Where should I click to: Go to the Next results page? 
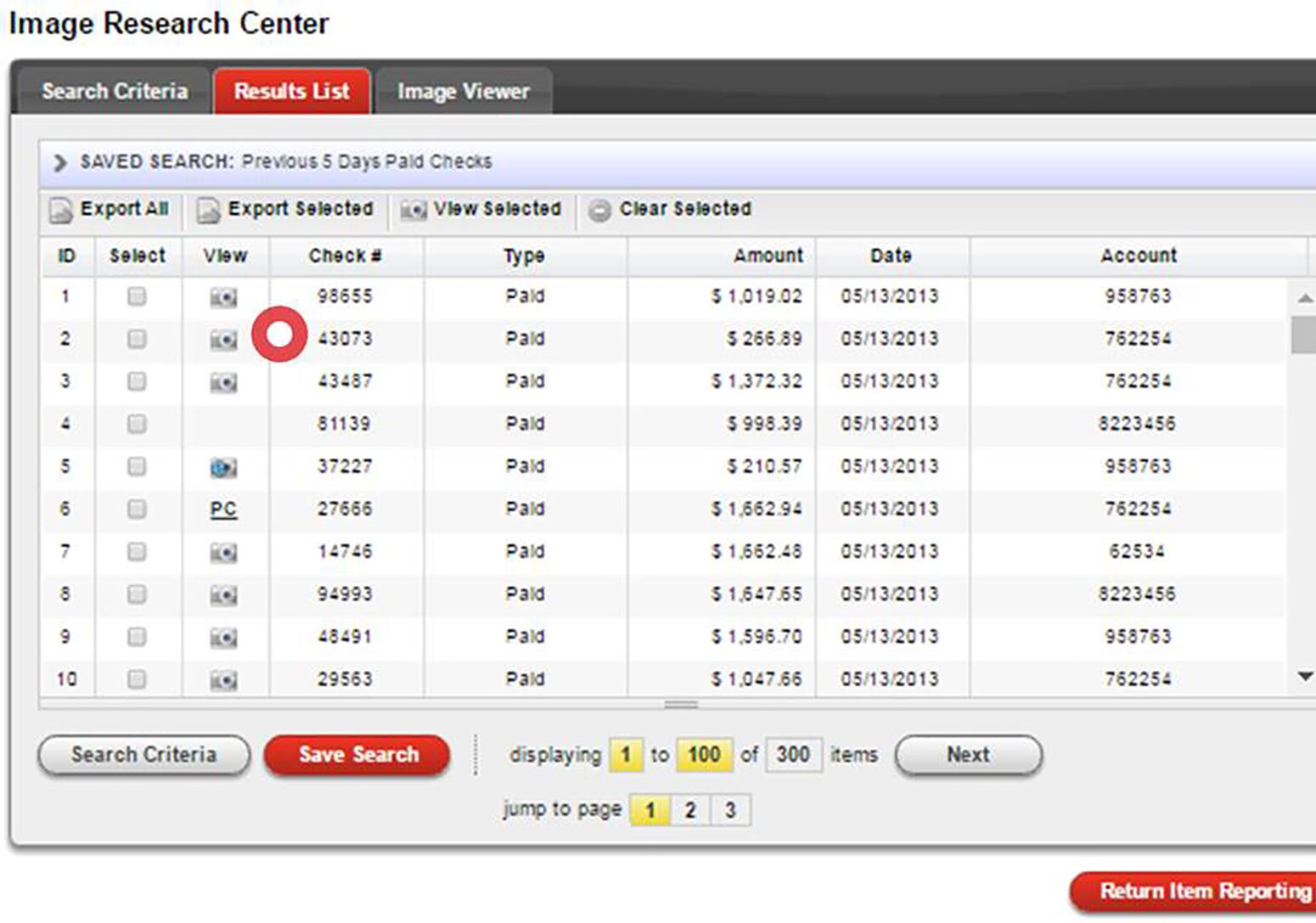pyautogui.click(x=968, y=754)
